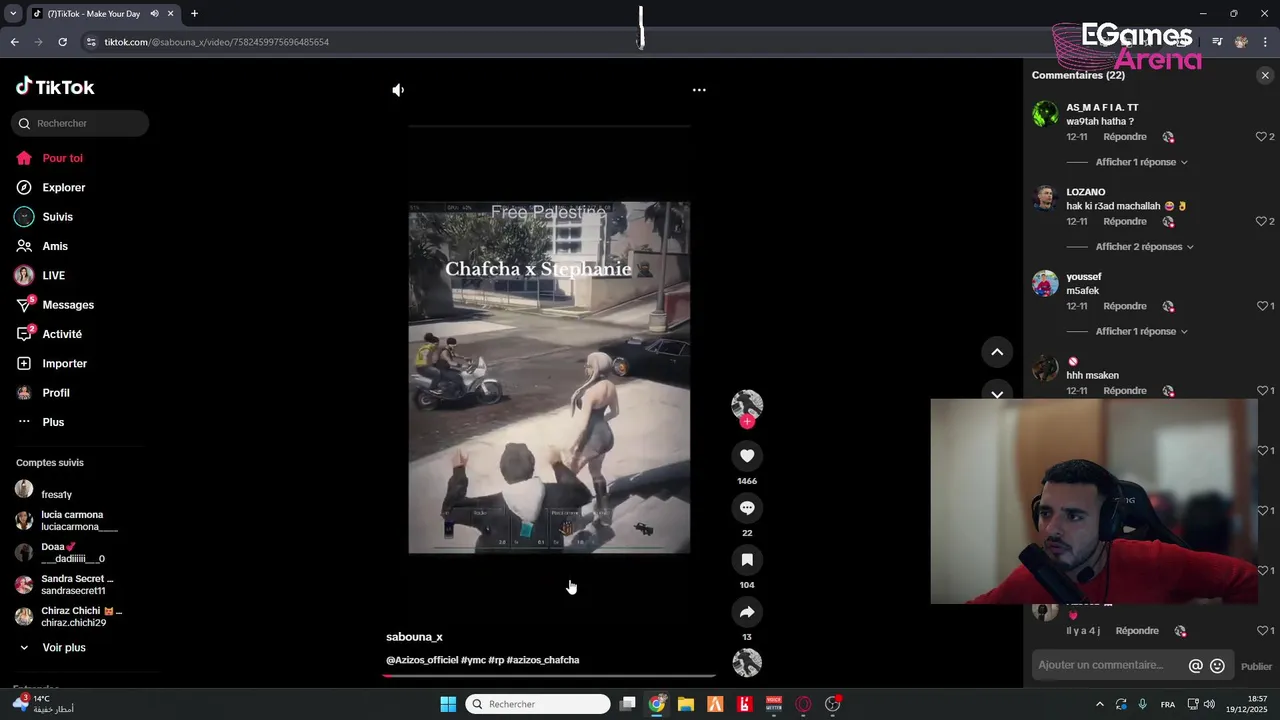Expand Voir plus followed accounts
The height and width of the screenshot is (720, 1280).
63,648
